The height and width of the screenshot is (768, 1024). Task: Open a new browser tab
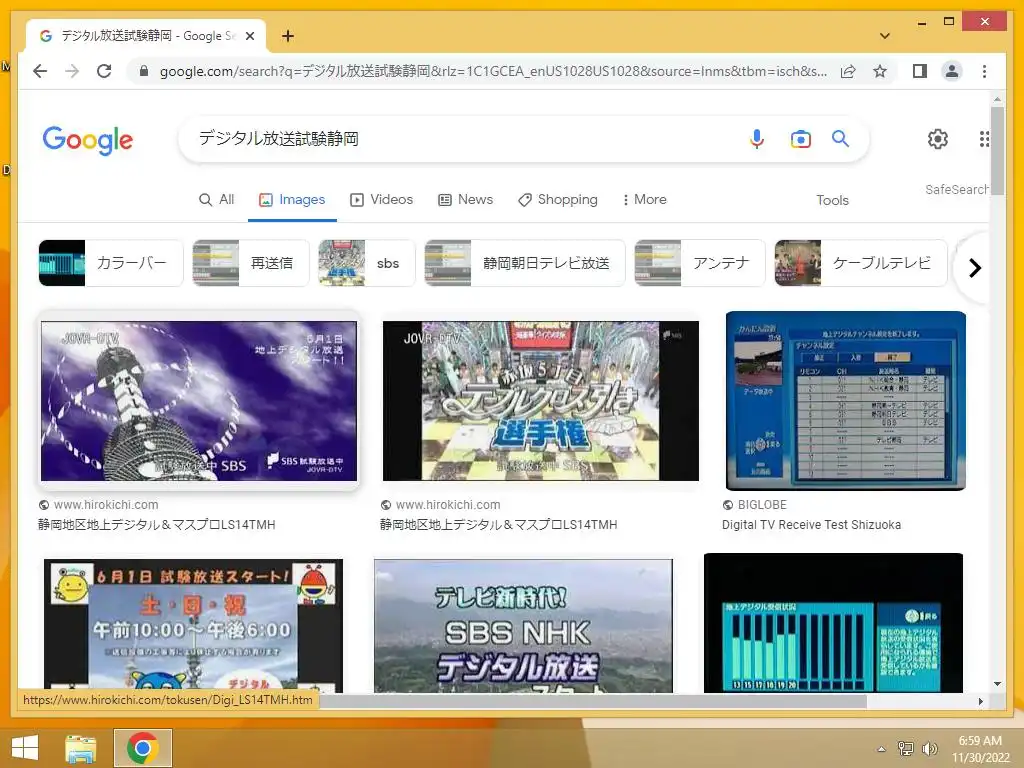click(x=287, y=36)
